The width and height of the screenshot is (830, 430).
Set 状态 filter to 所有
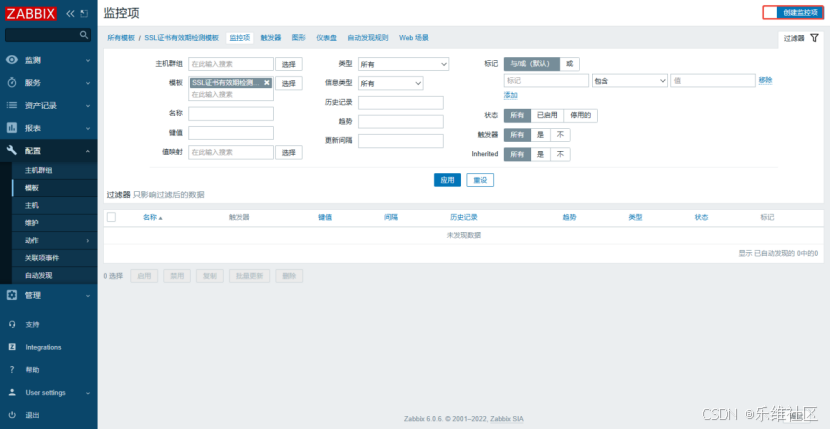coord(517,115)
